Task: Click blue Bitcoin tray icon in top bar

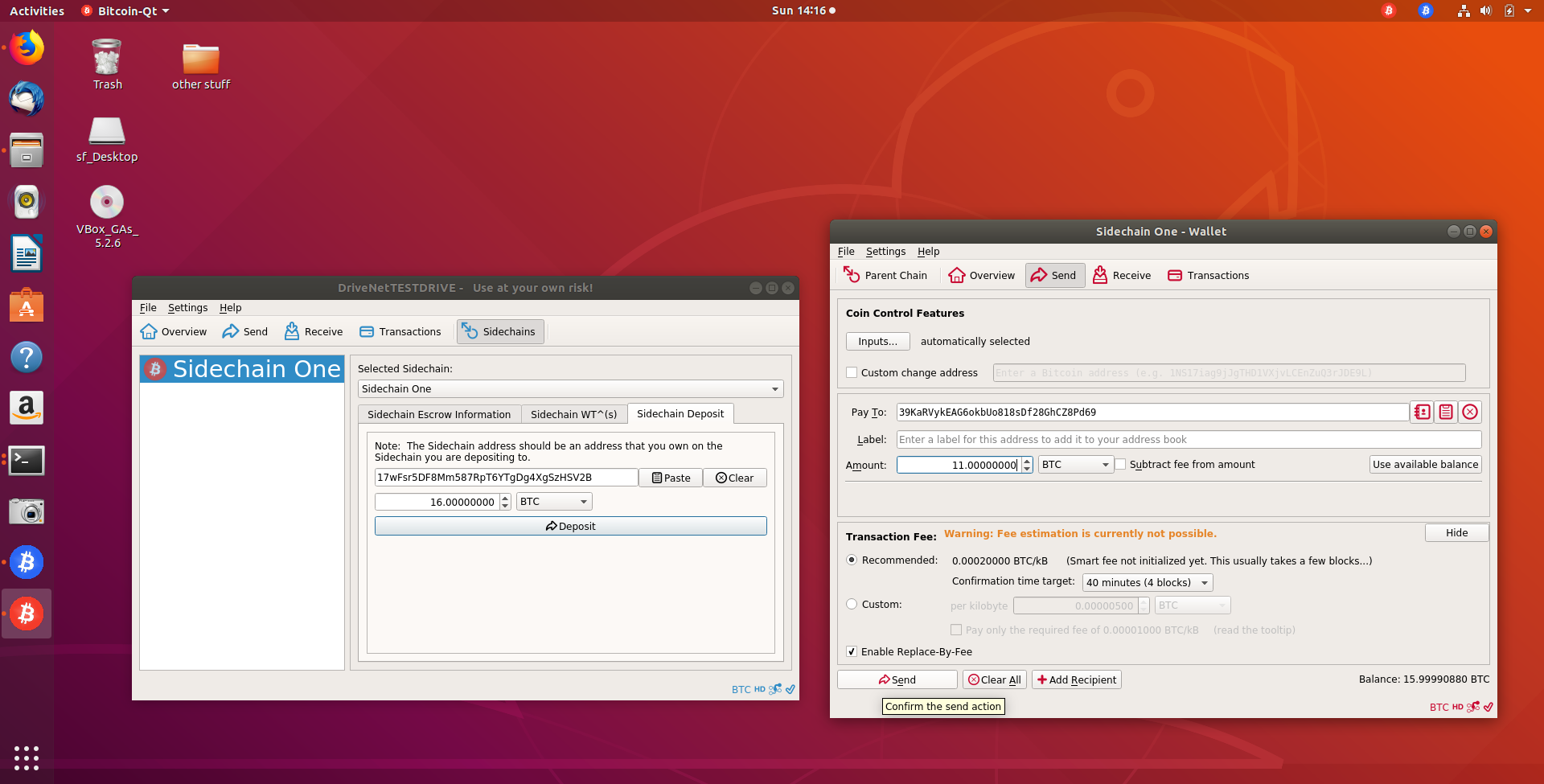Action: click(x=1426, y=10)
